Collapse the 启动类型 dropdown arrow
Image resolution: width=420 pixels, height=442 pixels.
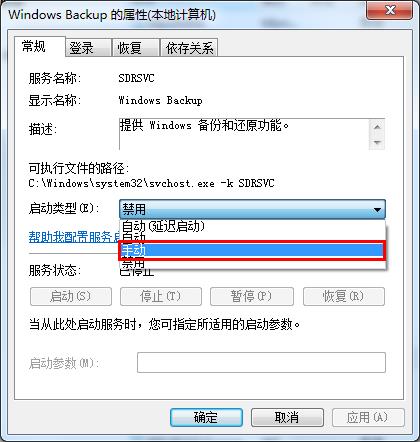tap(377, 210)
